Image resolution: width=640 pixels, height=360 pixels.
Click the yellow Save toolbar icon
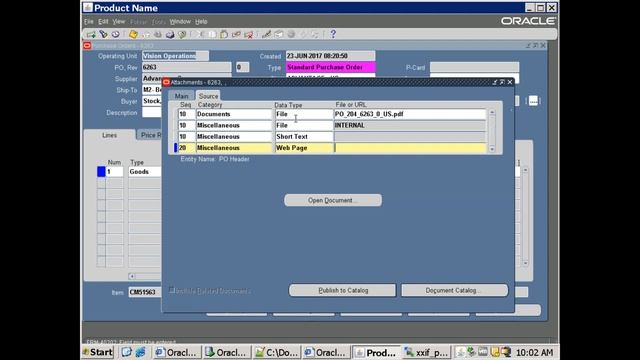133,34
